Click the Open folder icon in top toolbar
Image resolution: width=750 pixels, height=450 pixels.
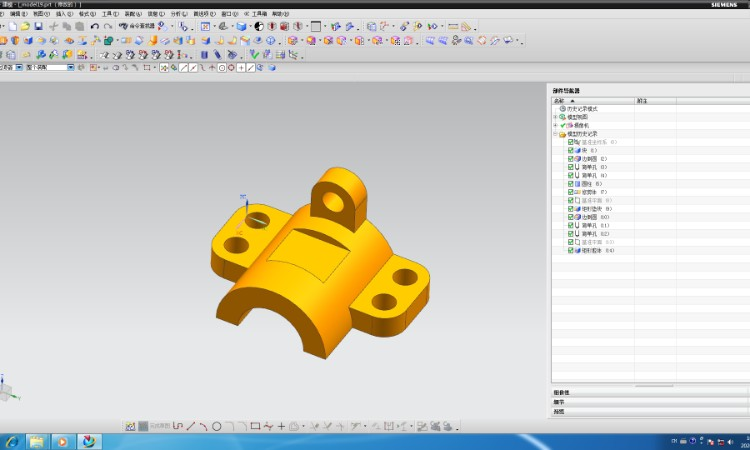click(x=25, y=26)
